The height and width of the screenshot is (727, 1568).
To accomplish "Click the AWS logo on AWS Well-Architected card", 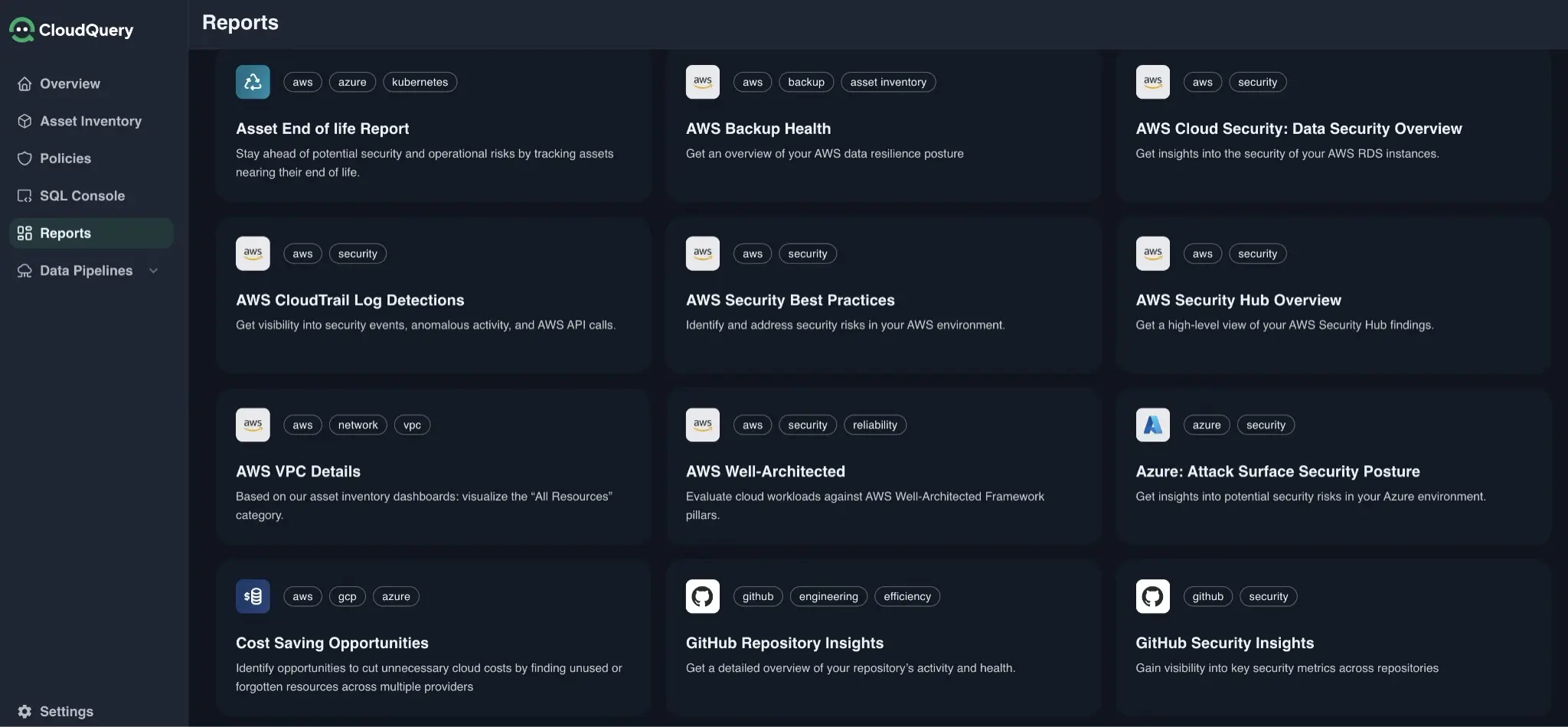I will tap(703, 425).
